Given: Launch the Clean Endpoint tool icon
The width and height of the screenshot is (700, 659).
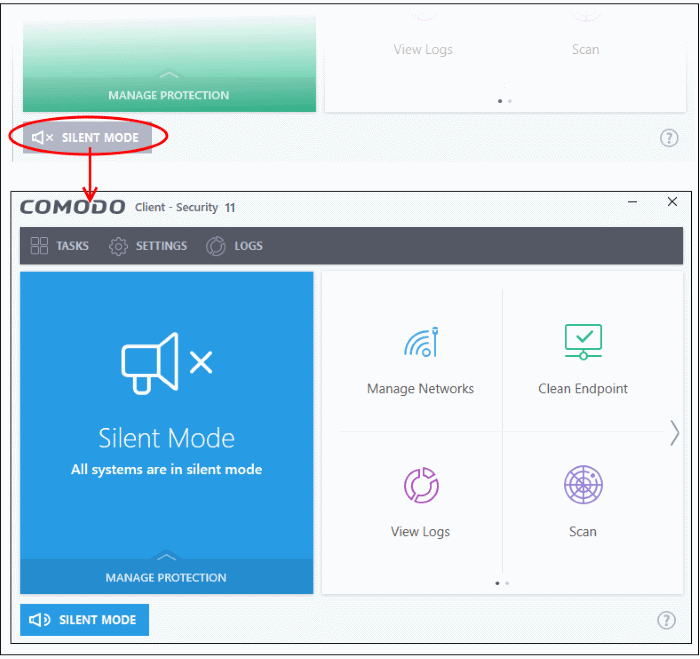Looking at the screenshot, I should coord(583,342).
